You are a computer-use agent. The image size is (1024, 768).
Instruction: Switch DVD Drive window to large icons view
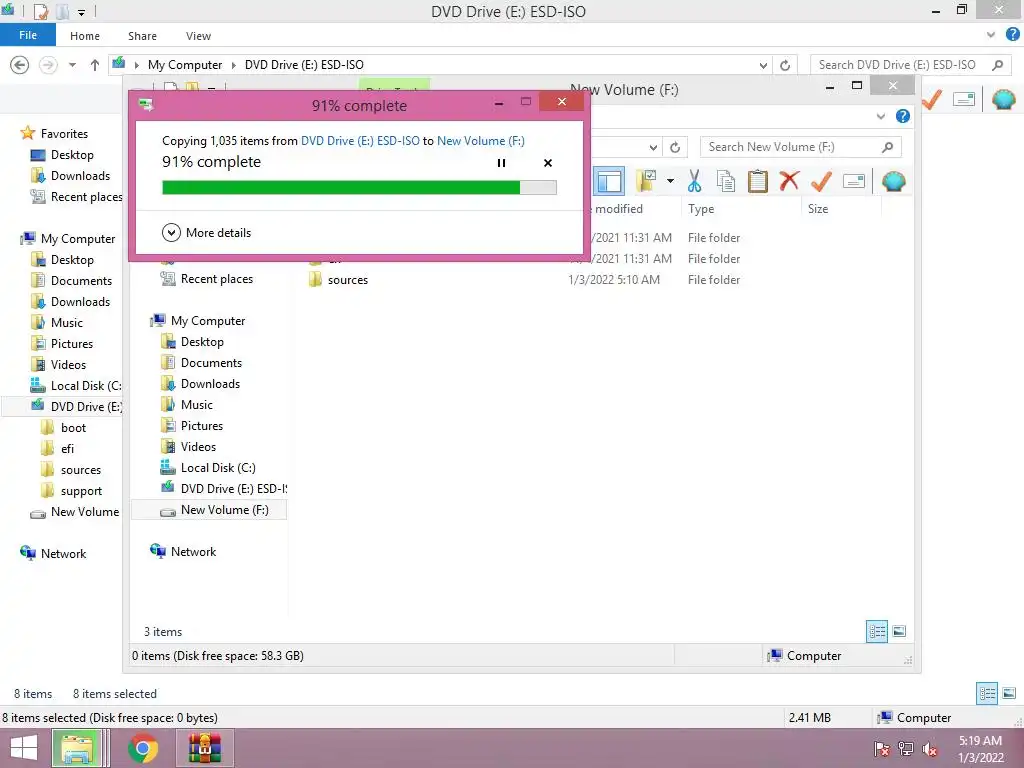coord(1009,693)
